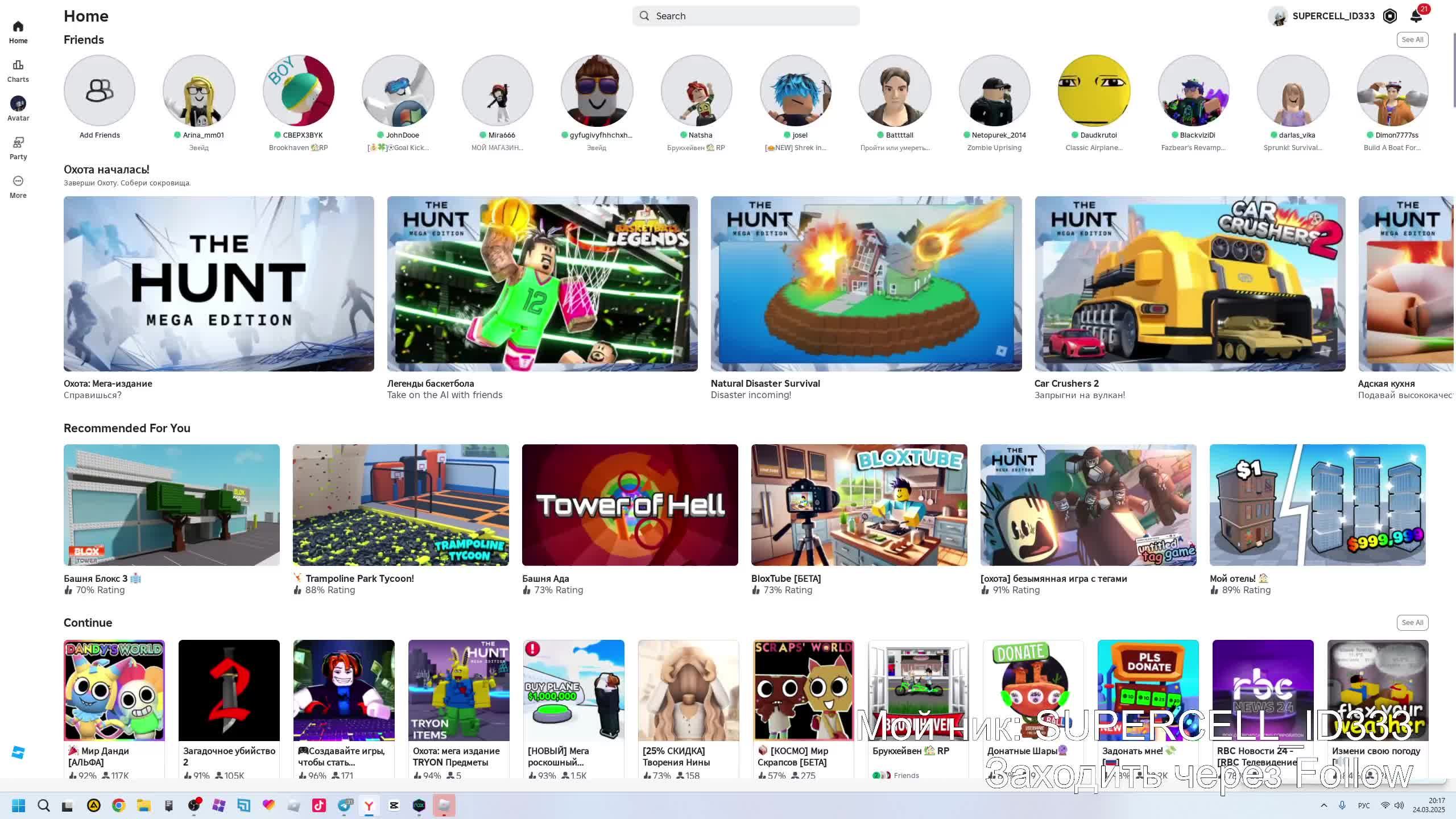Click the Search input field
The width and height of the screenshot is (1456, 819).
(746, 16)
